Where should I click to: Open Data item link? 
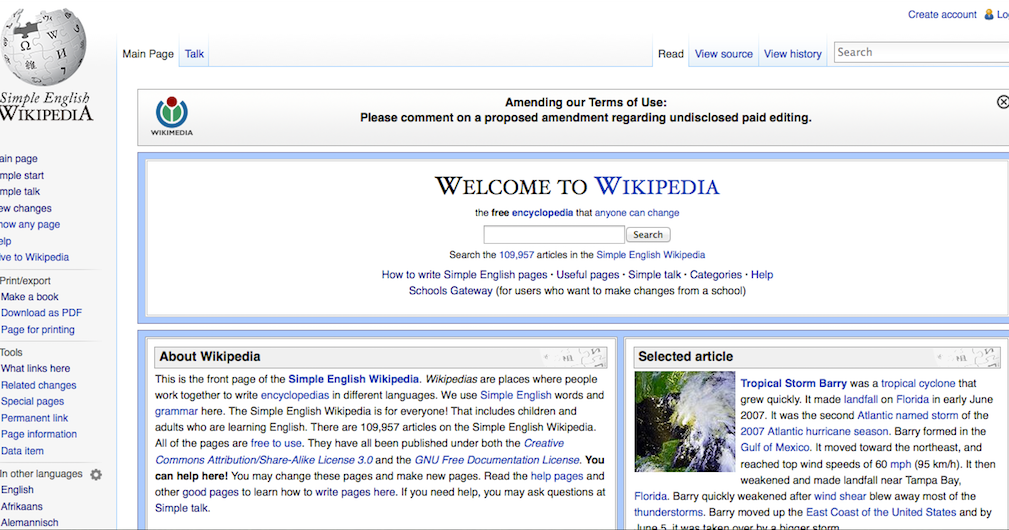pos(22,451)
